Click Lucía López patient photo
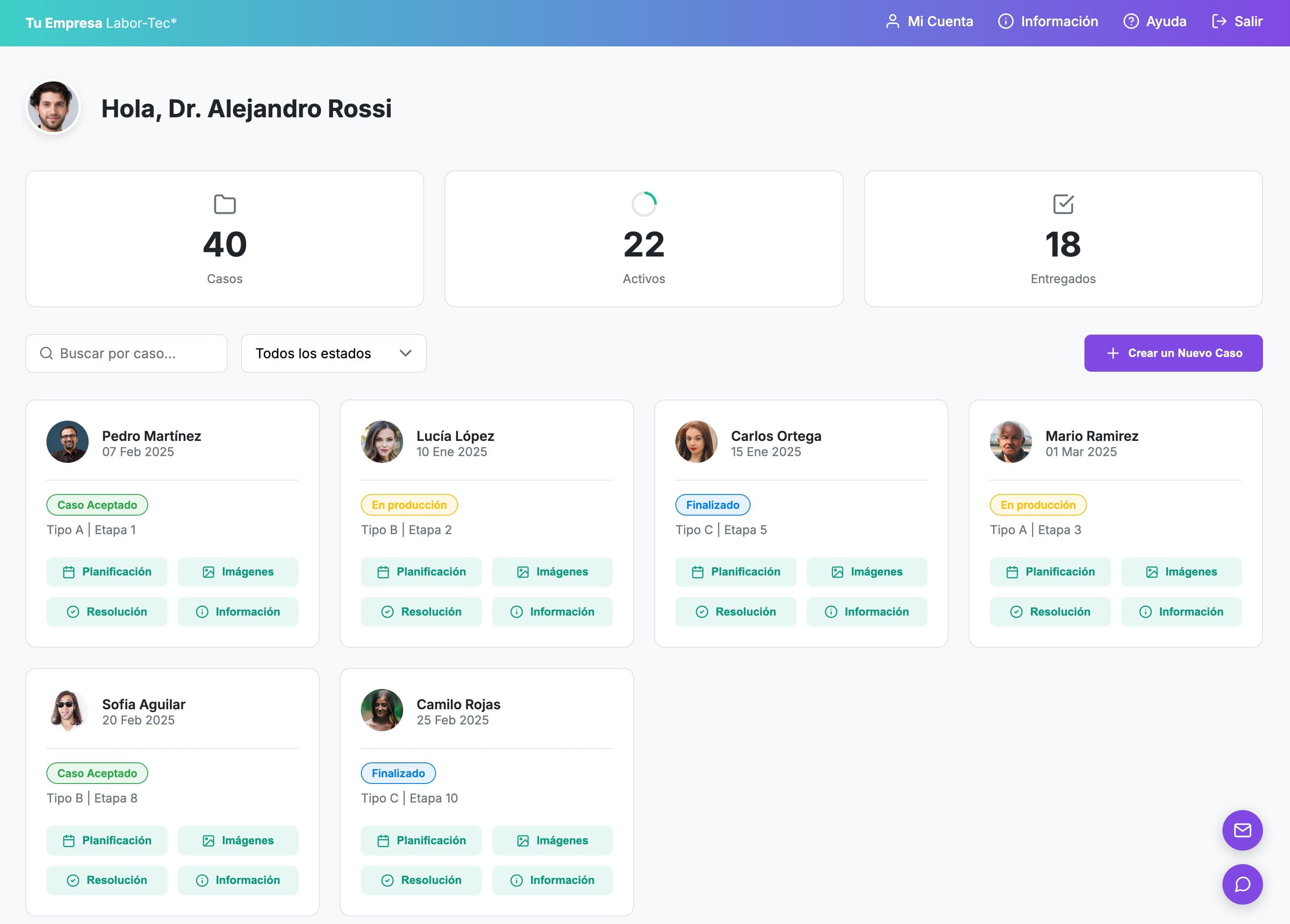Image resolution: width=1290 pixels, height=924 pixels. coord(382,442)
